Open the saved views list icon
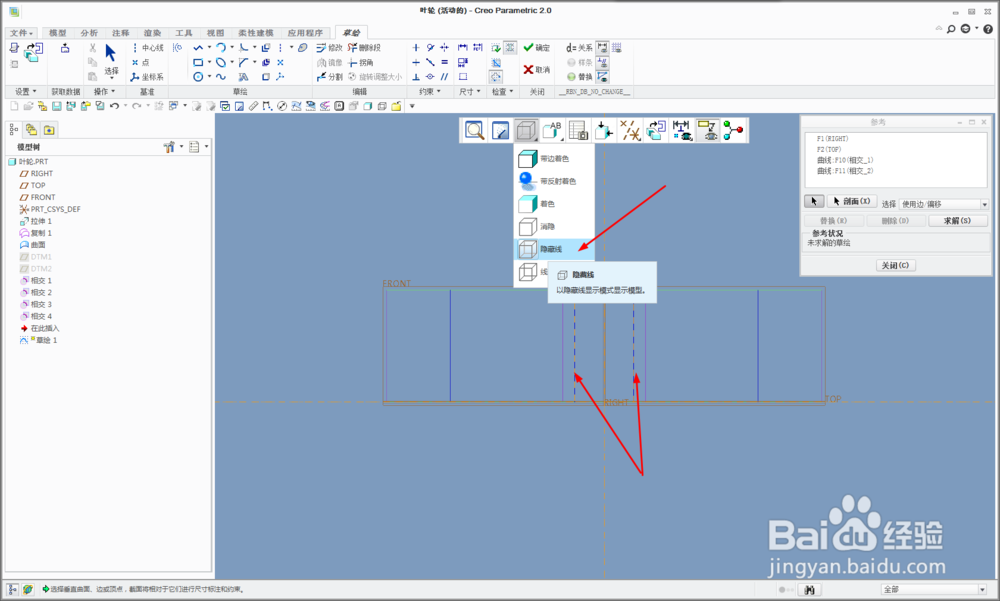 pyautogui.click(x=578, y=131)
